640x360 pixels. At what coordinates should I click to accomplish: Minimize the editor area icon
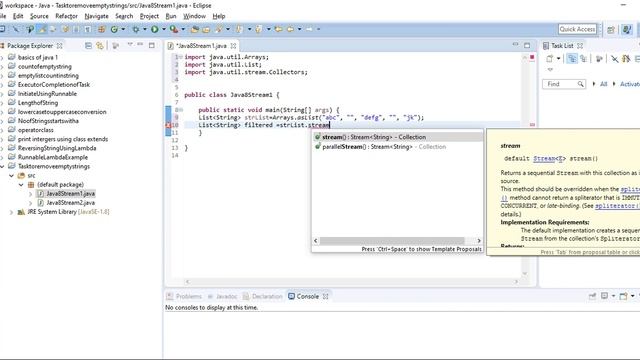pyautogui.click(x=516, y=44)
